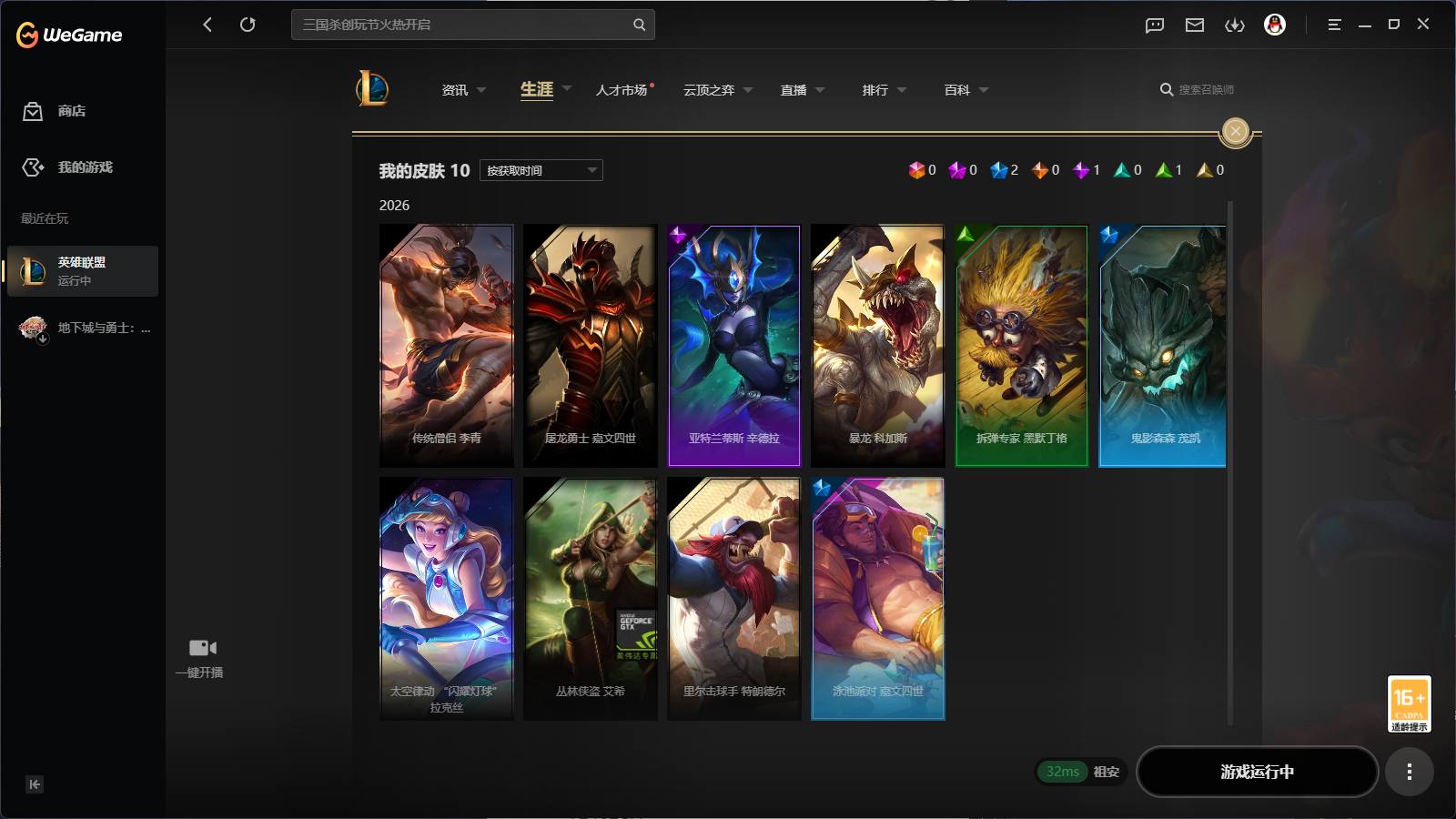Screen dimensions: 1456x819
Task: Open the 人才市场 tab
Action: [622, 90]
